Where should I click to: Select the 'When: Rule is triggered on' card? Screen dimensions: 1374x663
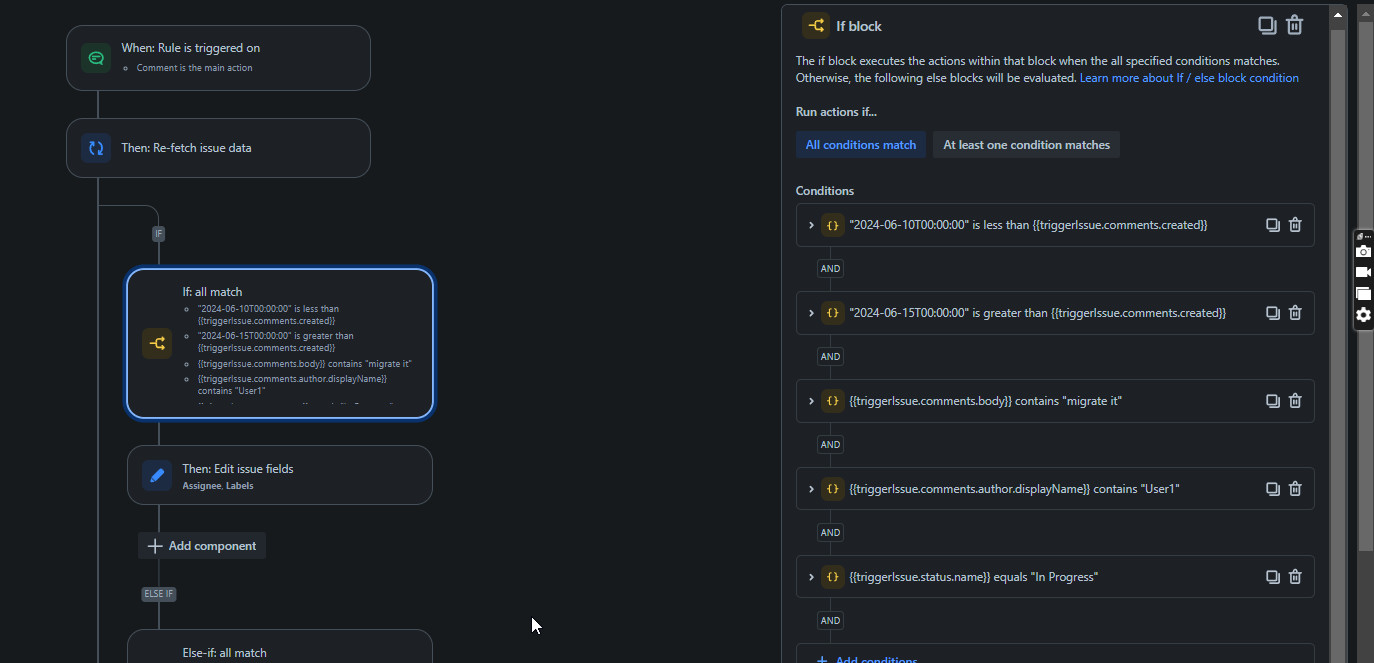pos(218,58)
